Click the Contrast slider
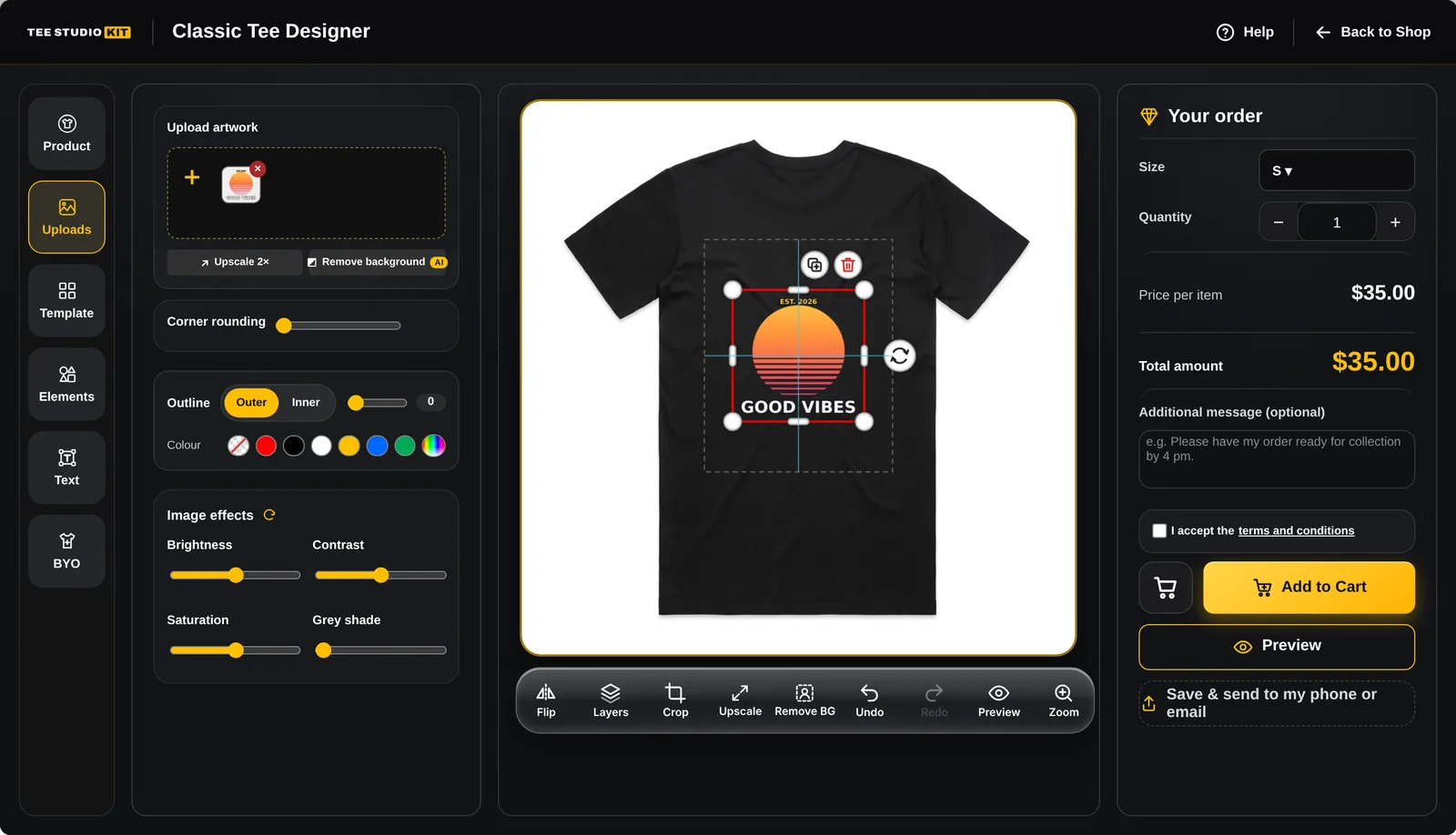 point(380,575)
